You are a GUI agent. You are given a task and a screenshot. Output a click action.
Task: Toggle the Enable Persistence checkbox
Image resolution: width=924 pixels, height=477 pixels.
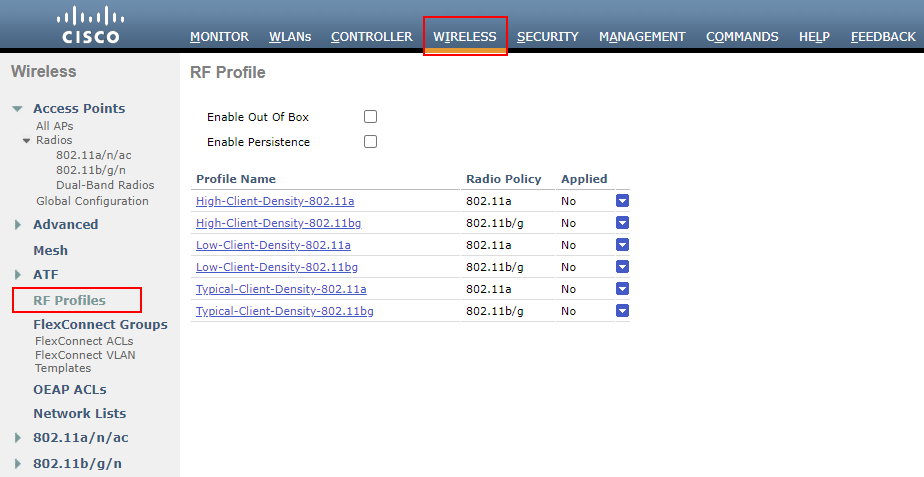click(x=370, y=142)
